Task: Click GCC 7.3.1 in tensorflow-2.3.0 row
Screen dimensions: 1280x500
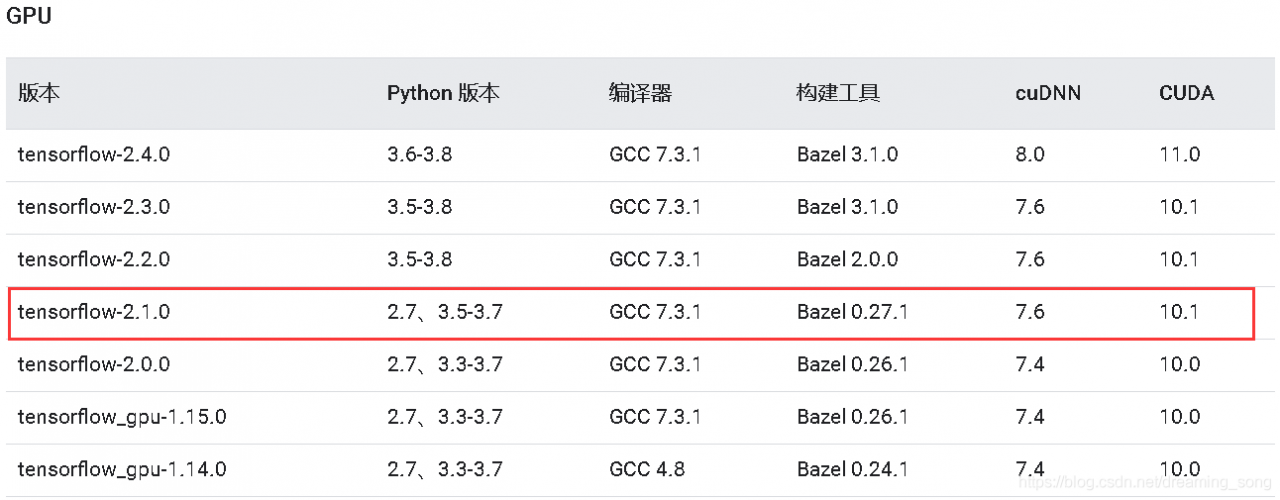Action: (655, 207)
